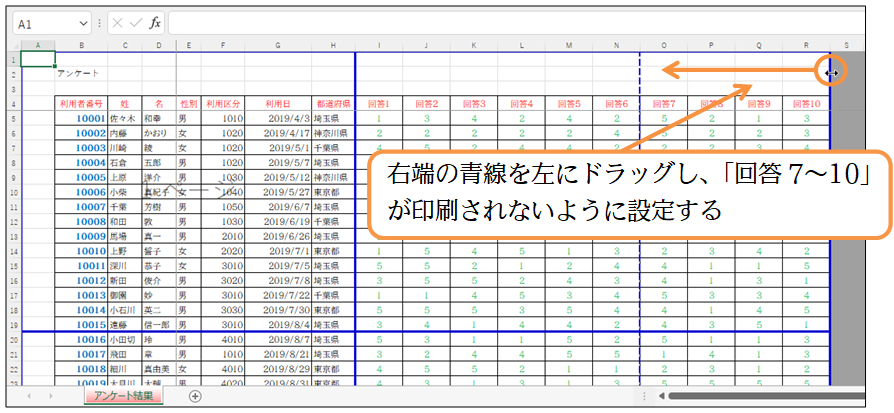Click given name cell 信一郎
Image resolution: width=894 pixels, height=413 pixels.
[x=159, y=325]
